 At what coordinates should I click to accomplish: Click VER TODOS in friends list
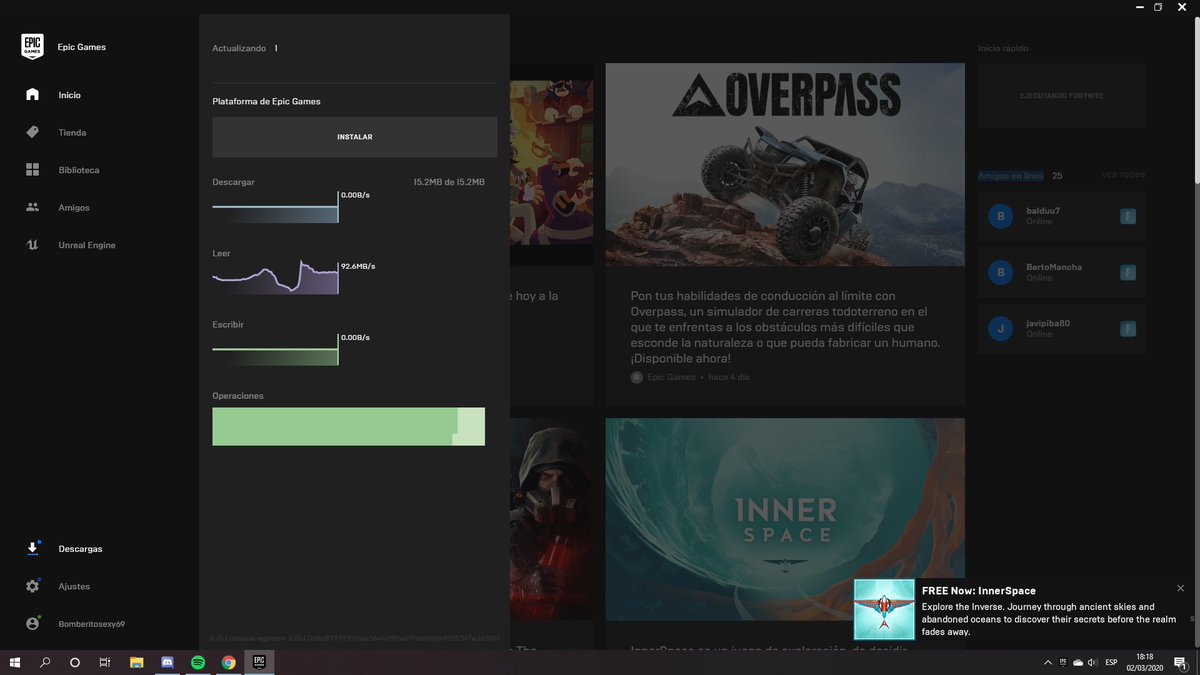[x=1123, y=176]
